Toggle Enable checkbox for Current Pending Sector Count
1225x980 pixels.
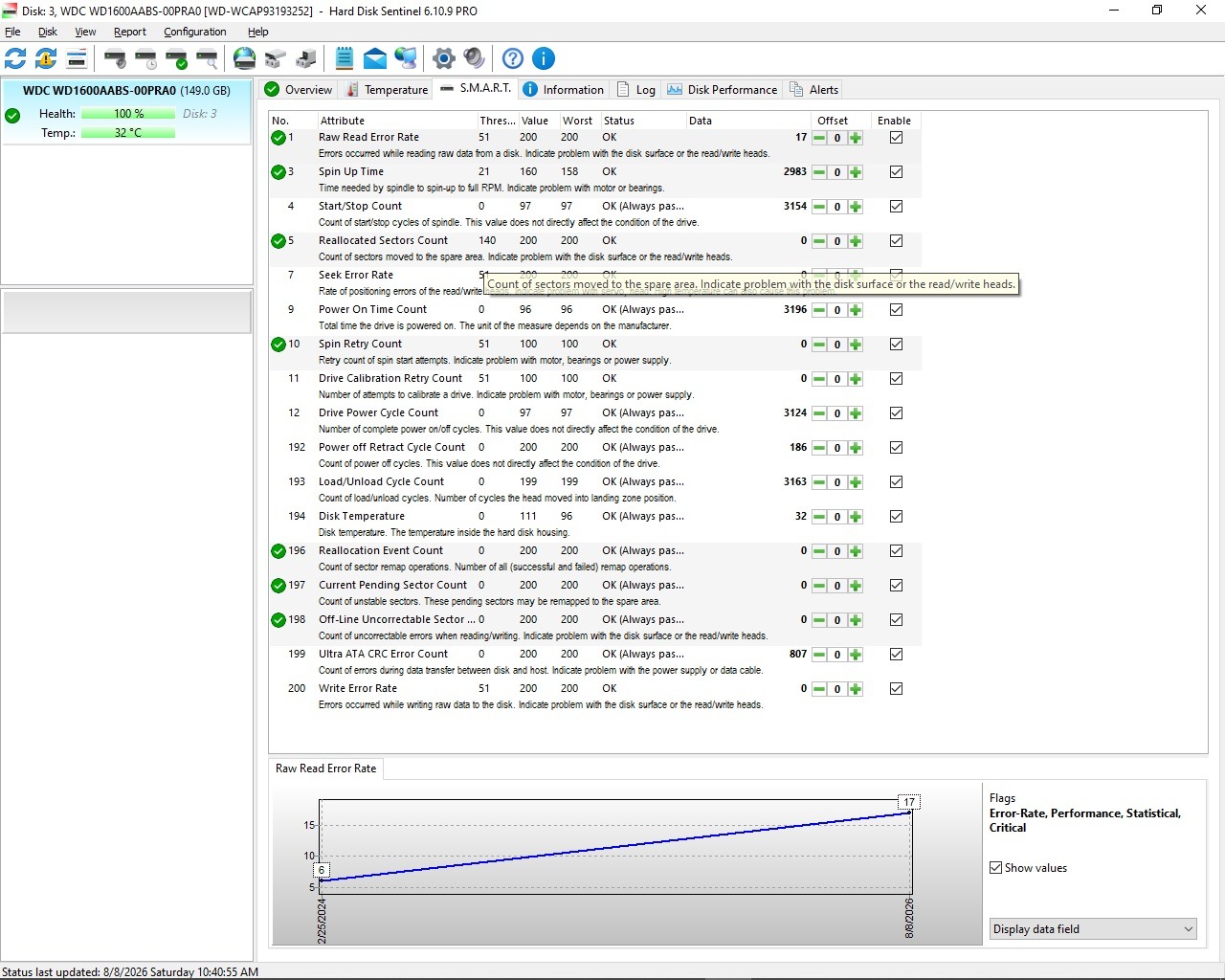click(896, 586)
